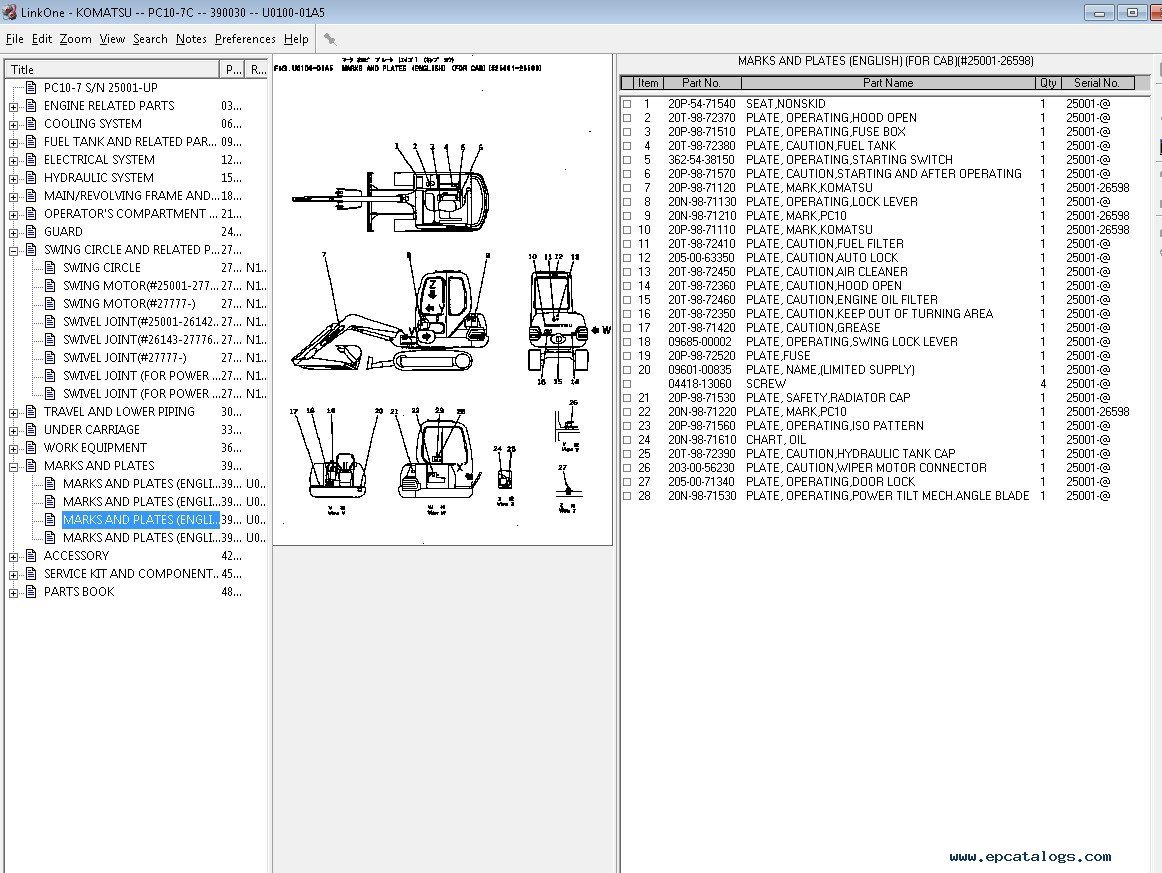Check the box for item 7 PLATE,MARK,KOMATSU

tap(627, 188)
